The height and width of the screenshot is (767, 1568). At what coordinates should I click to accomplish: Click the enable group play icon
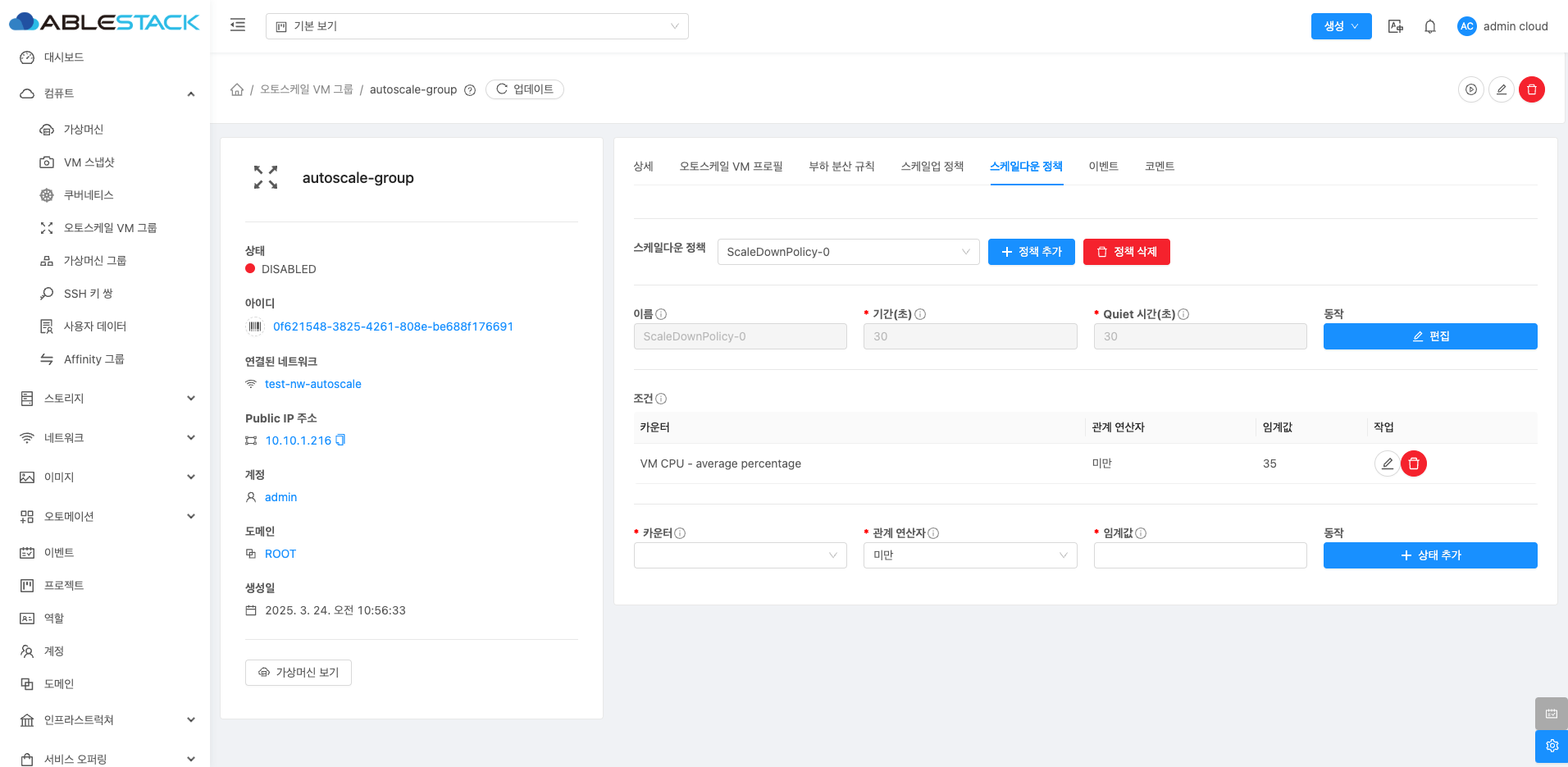(x=1470, y=89)
